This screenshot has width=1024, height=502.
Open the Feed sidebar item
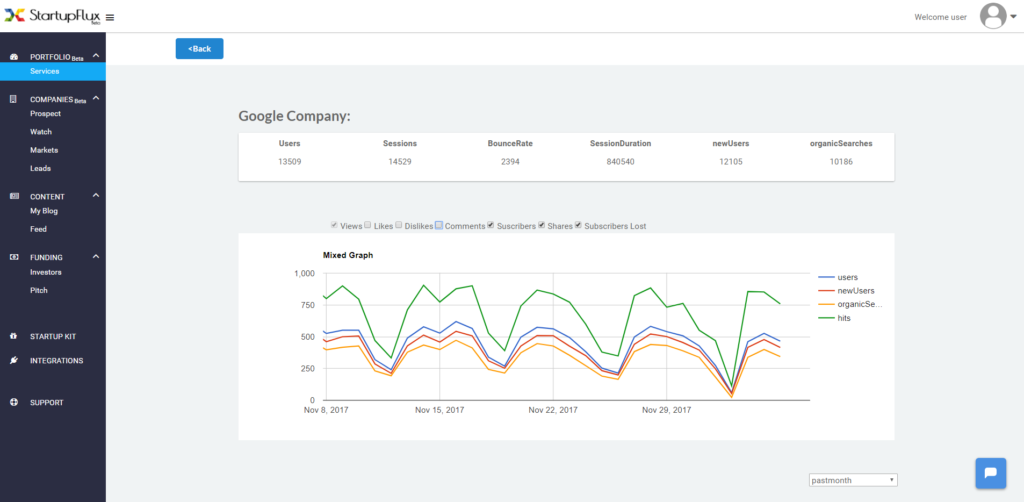[x=38, y=229]
